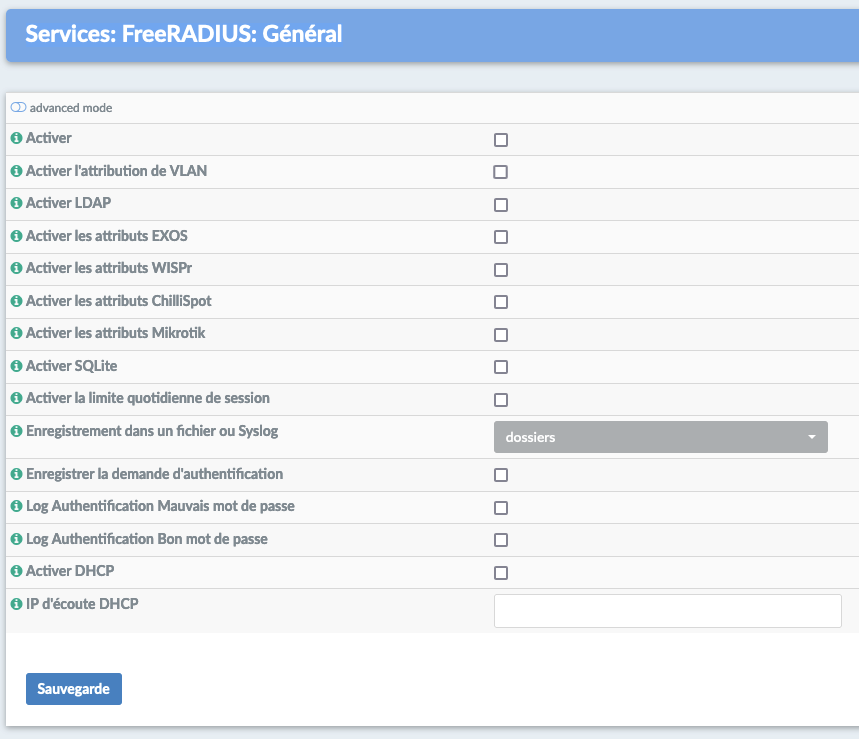This screenshot has width=859, height=739.
Task: Check the attributs WISPr box
Action: pyautogui.click(x=501, y=270)
